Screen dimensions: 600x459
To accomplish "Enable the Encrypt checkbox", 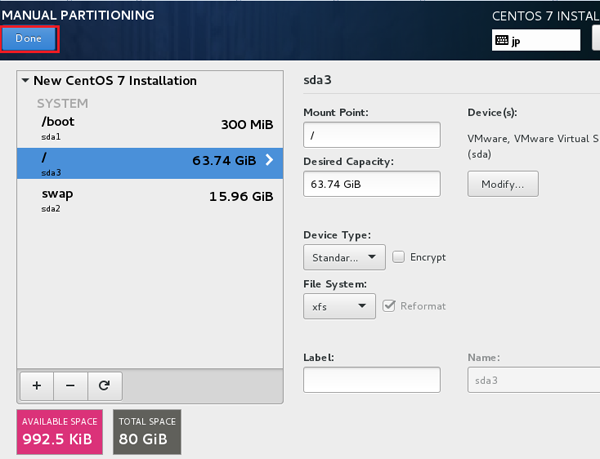I will coord(400,257).
